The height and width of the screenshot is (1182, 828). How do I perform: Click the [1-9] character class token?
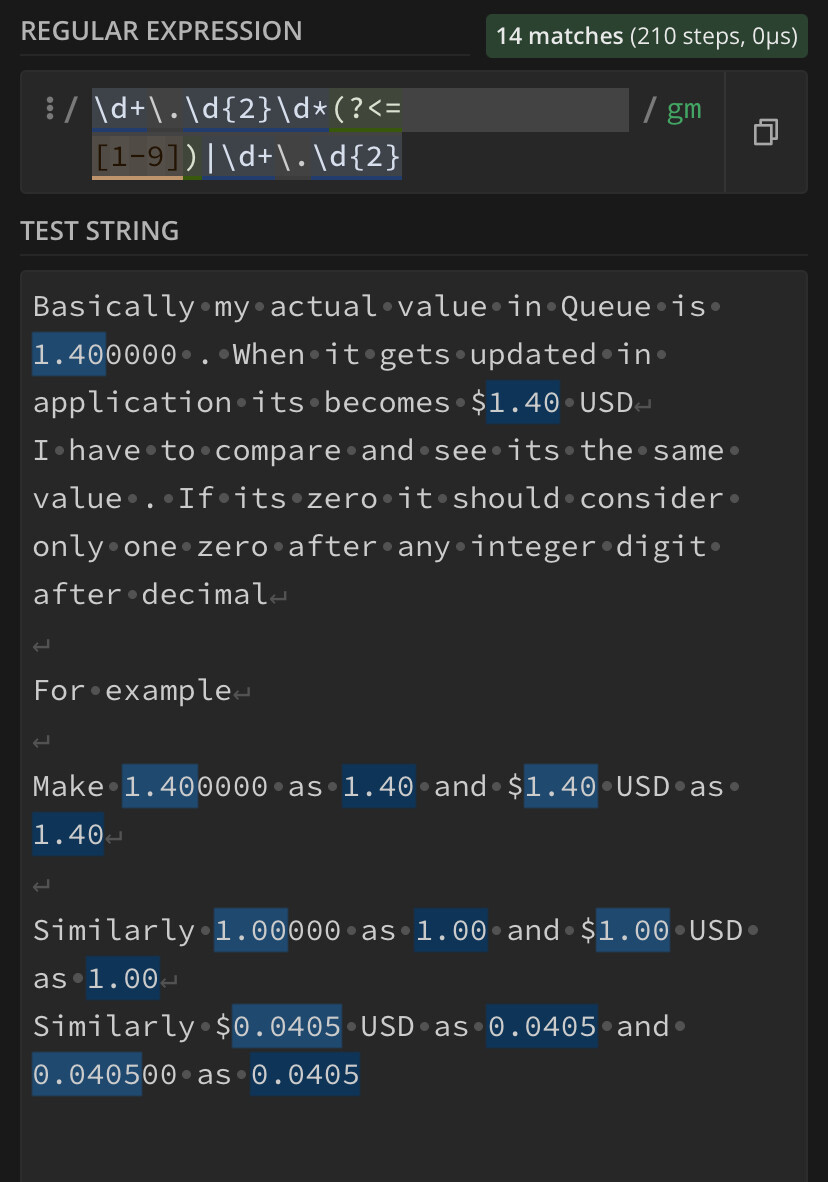[137, 157]
